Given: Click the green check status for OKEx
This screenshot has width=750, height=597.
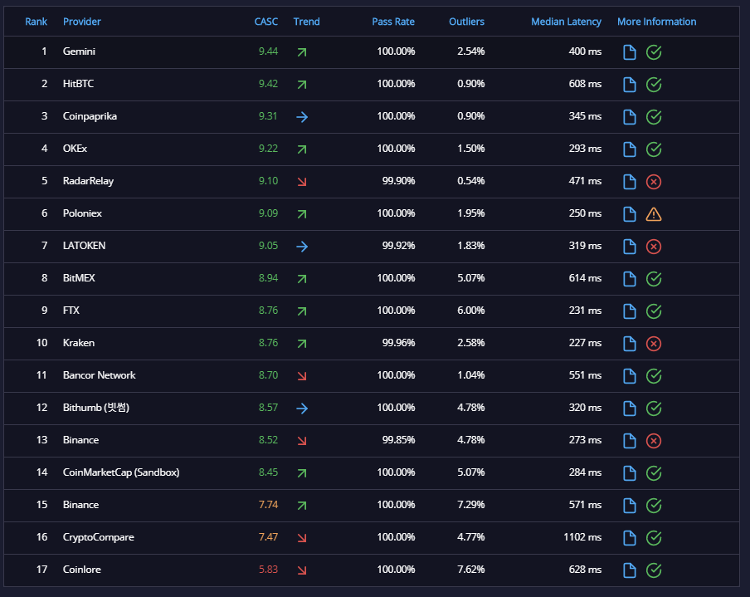Looking at the screenshot, I should click(x=653, y=149).
